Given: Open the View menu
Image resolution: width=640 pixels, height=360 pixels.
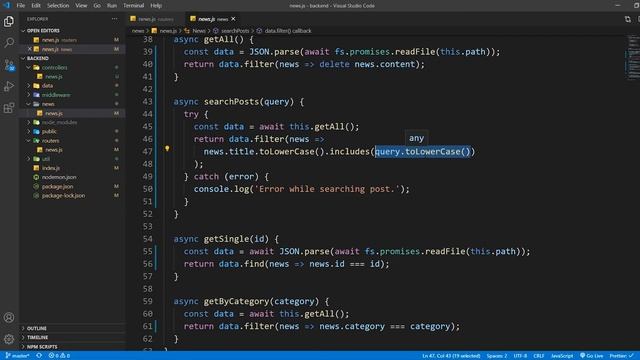Looking at the screenshot, I should pyautogui.click(x=81, y=5).
